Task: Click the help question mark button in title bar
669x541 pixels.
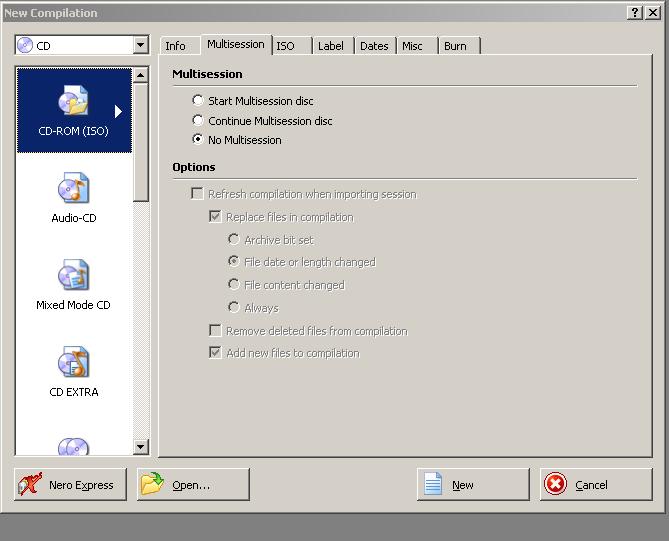Action: [x=636, y=12]
